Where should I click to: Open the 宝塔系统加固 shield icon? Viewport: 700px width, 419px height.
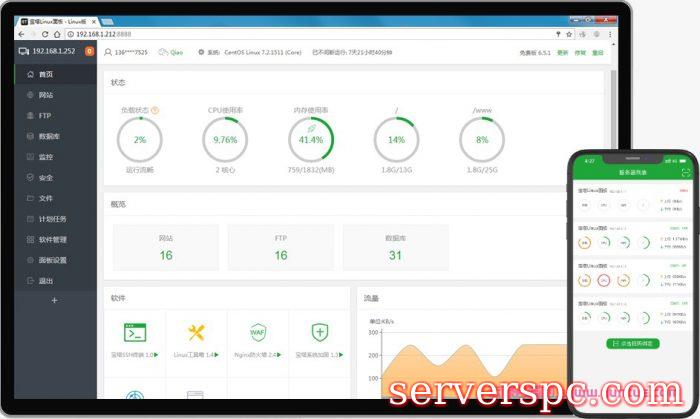click(x=319, y=332)
